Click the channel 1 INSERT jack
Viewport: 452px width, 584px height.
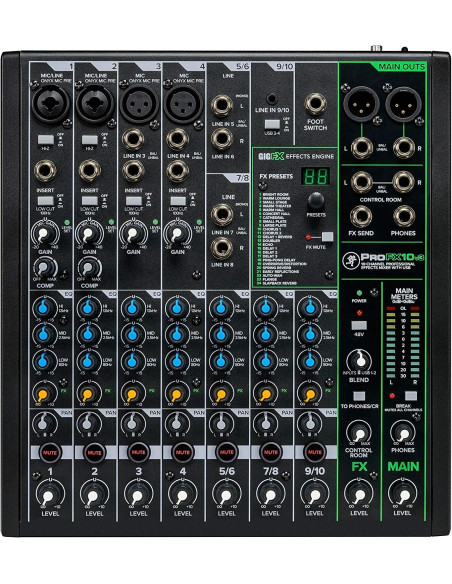pos(45,171)
